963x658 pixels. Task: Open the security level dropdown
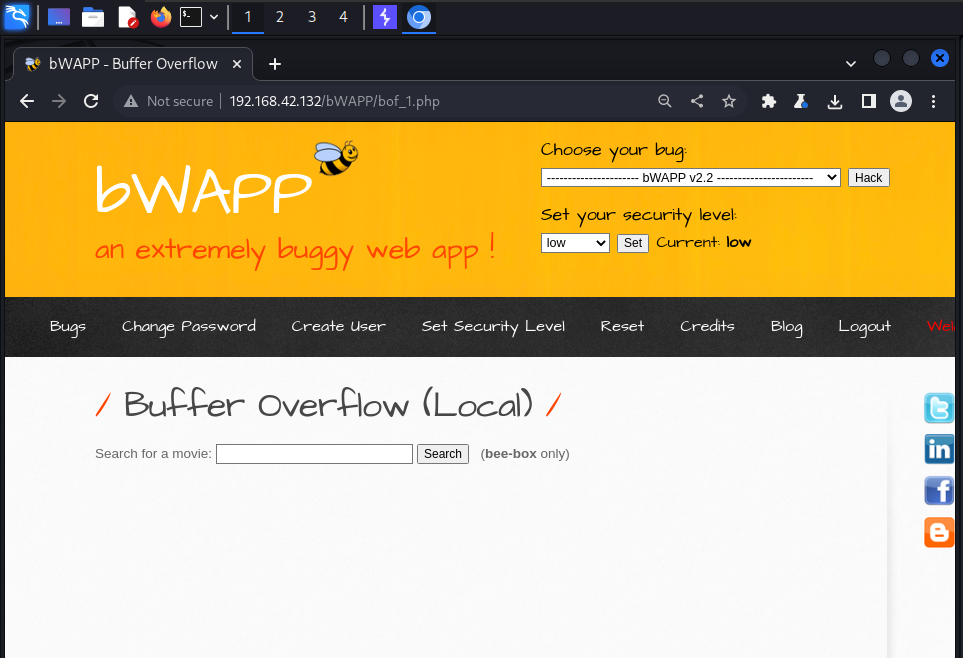point(575,243)
